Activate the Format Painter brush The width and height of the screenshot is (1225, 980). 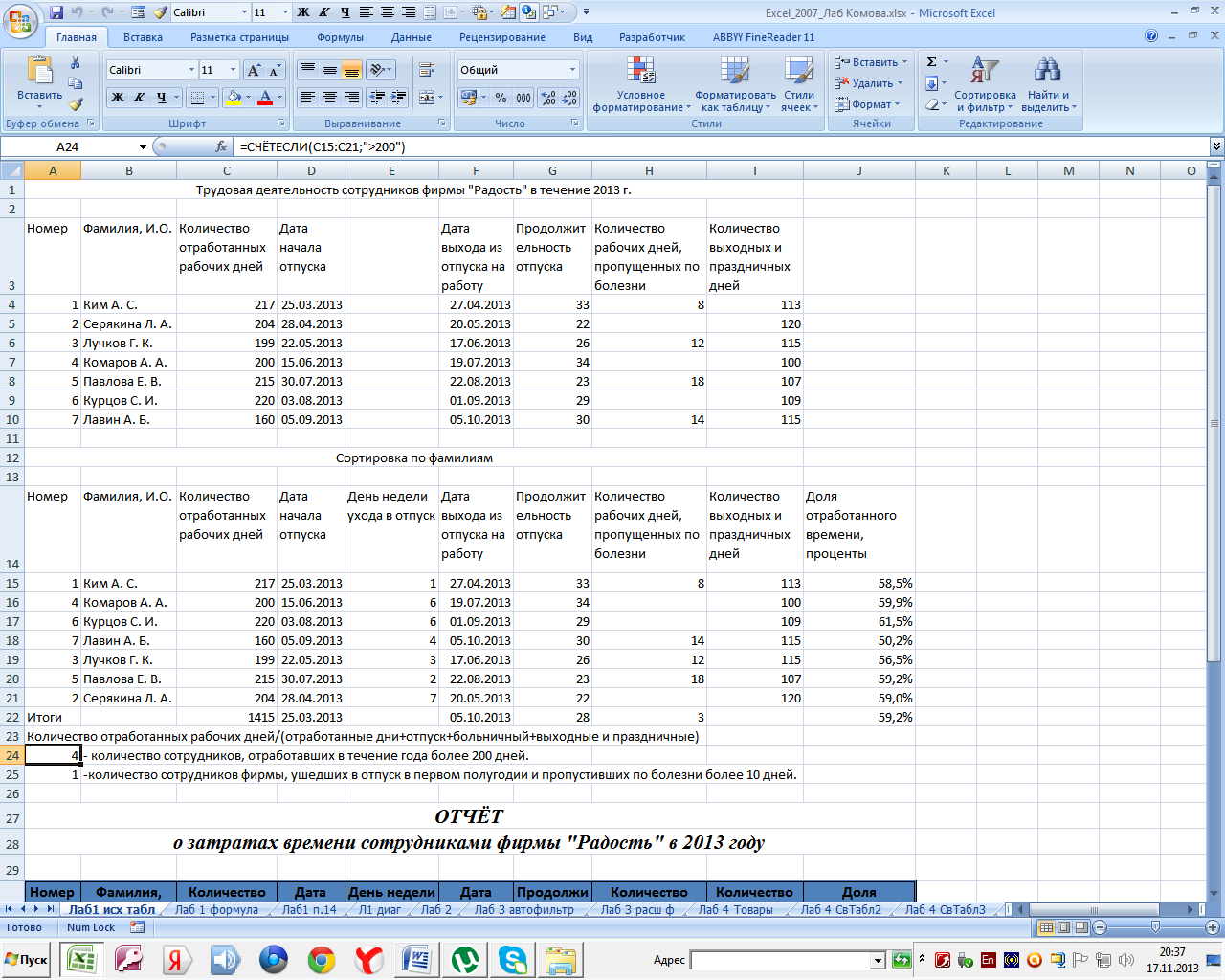(76, 104)
